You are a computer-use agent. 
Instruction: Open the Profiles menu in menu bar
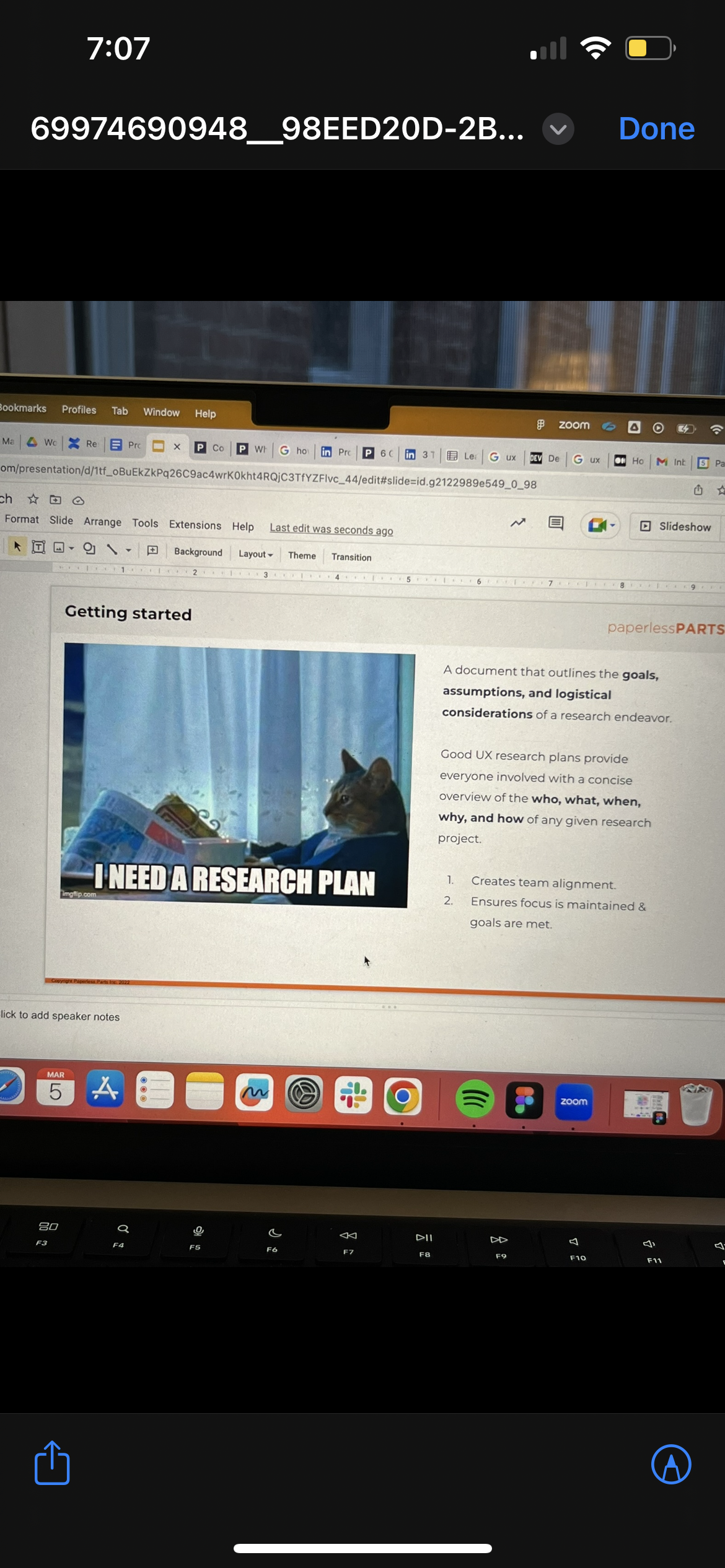(79, 409)
